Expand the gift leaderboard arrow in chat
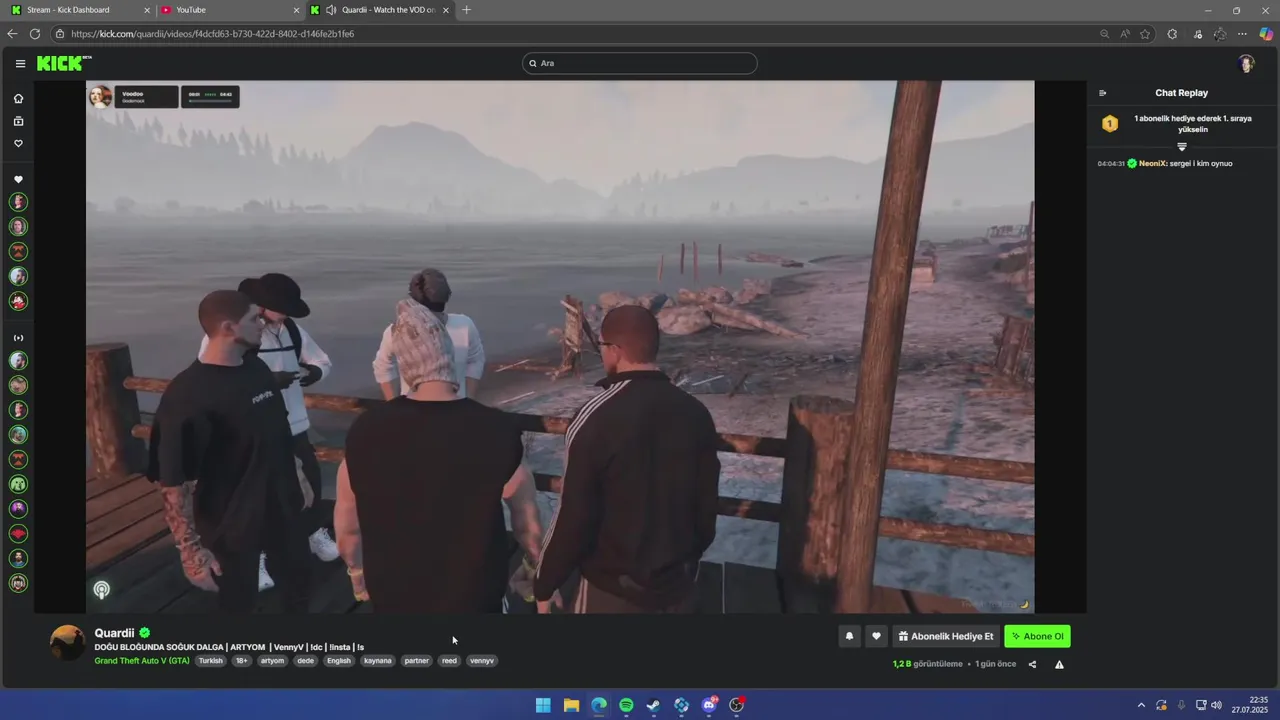This screenshot has width=1280, height=720. [x=1181, y=147]
